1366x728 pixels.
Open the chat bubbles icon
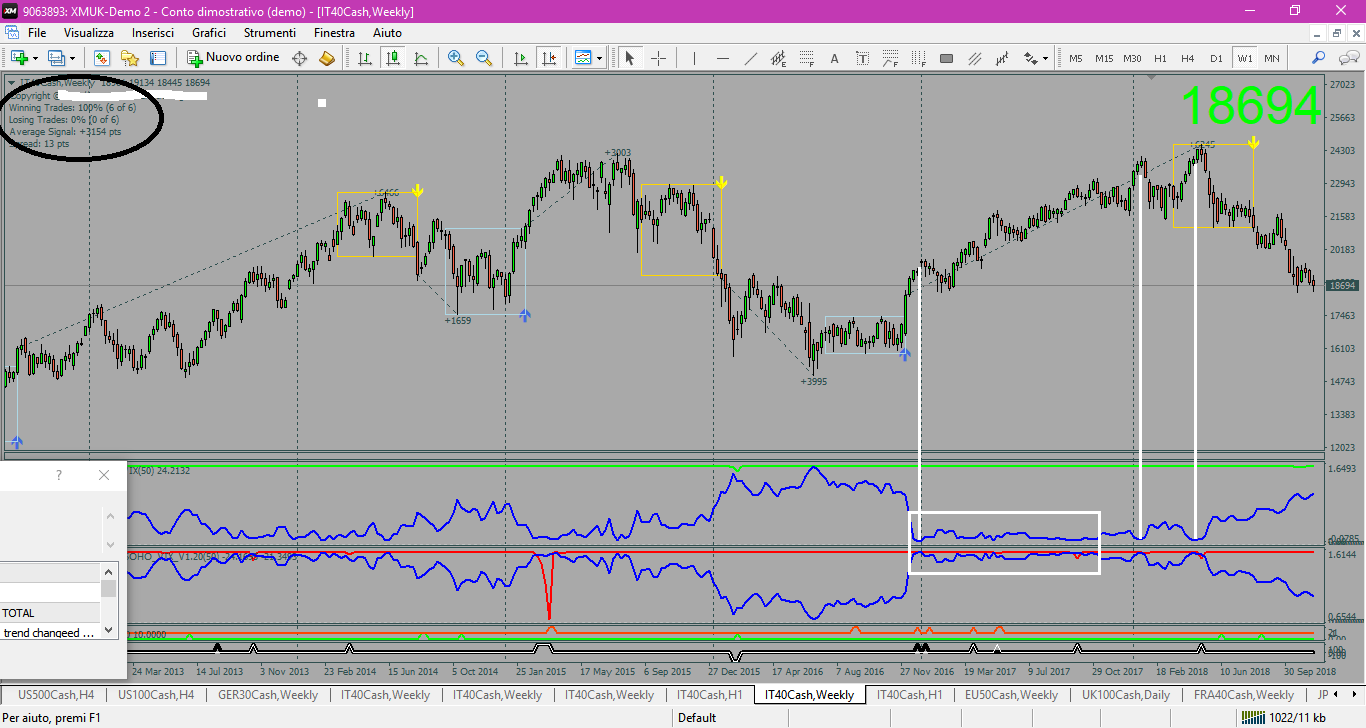(1347, 58)
